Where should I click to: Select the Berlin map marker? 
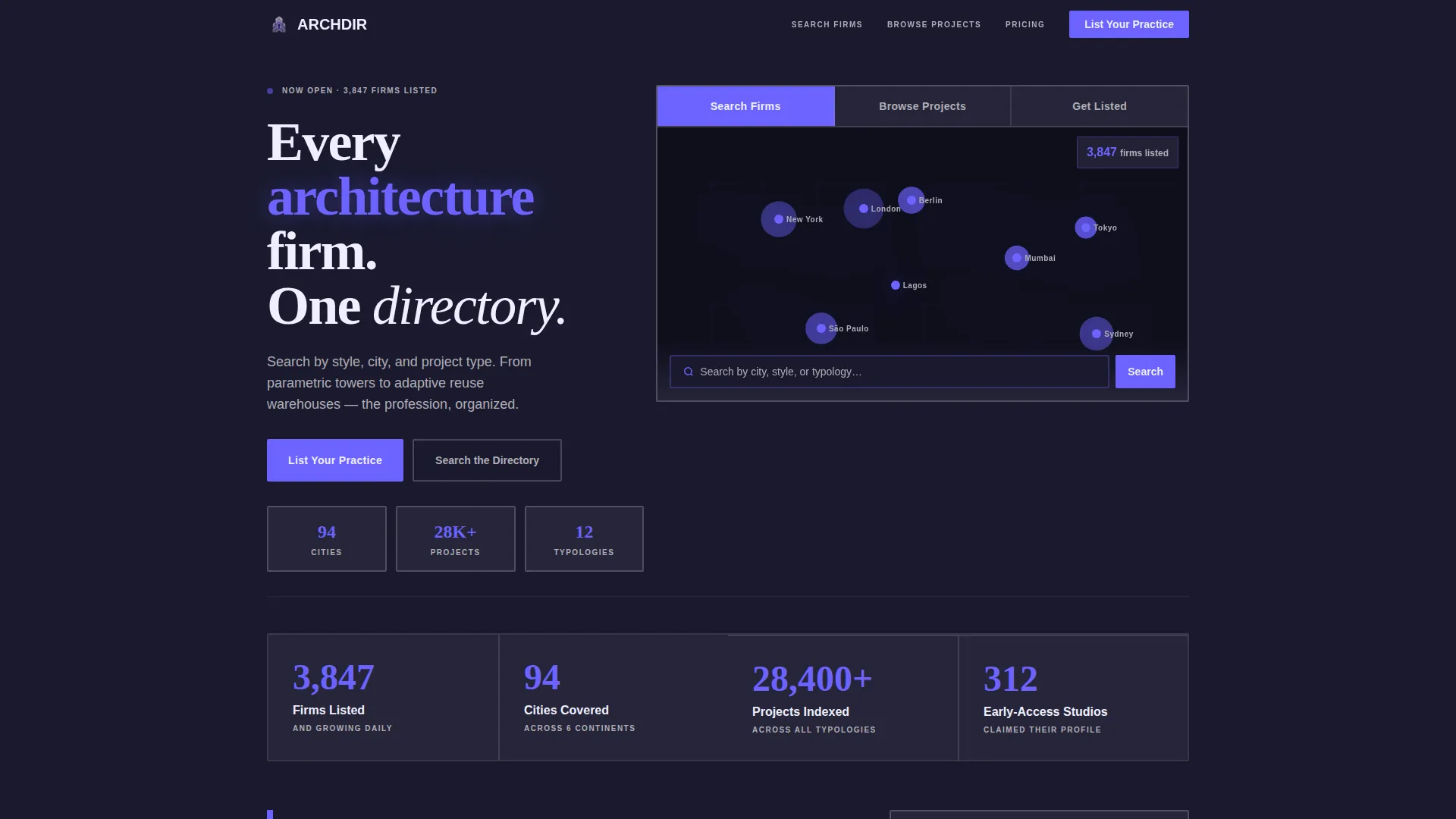912,200
